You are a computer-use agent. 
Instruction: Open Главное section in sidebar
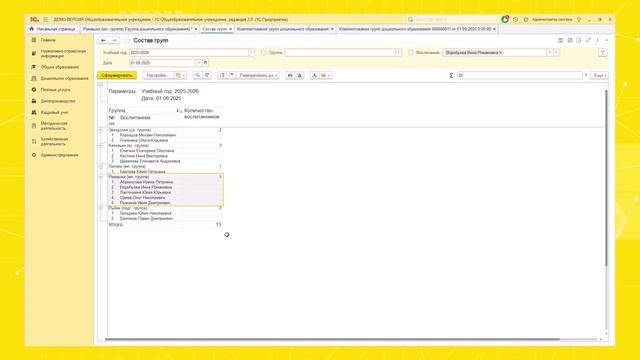point(48,40)
